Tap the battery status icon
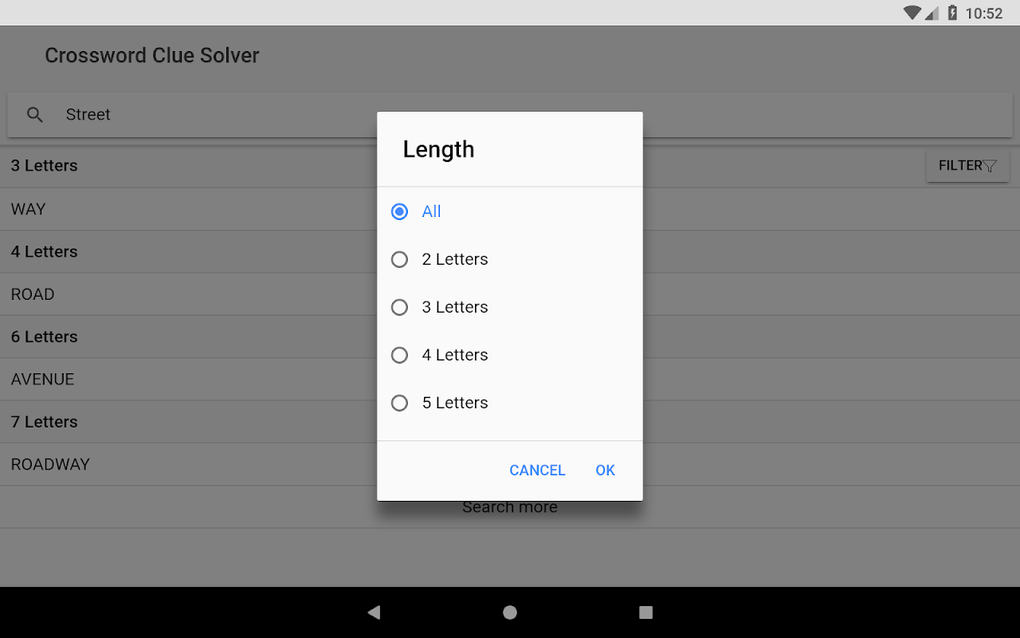Image resolution: width=1020 pixels, height=638 pixels. pos(952,13)
